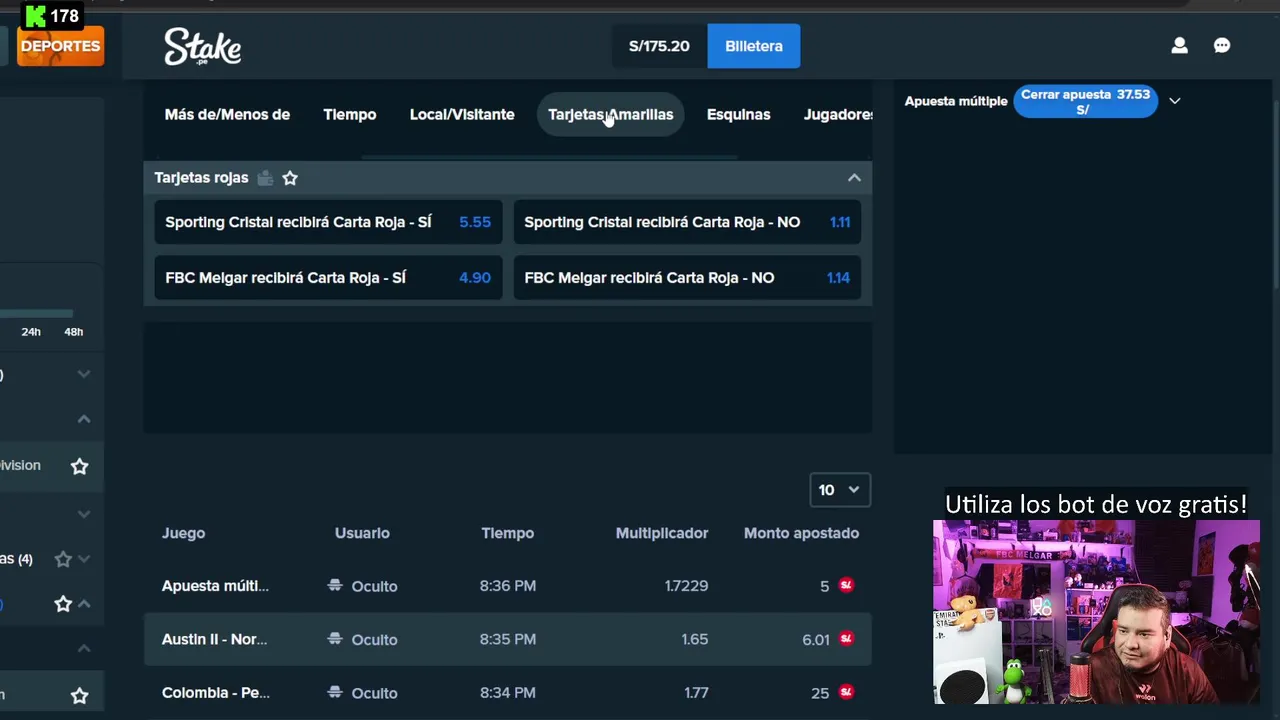Select the 48h time filter

74,332
